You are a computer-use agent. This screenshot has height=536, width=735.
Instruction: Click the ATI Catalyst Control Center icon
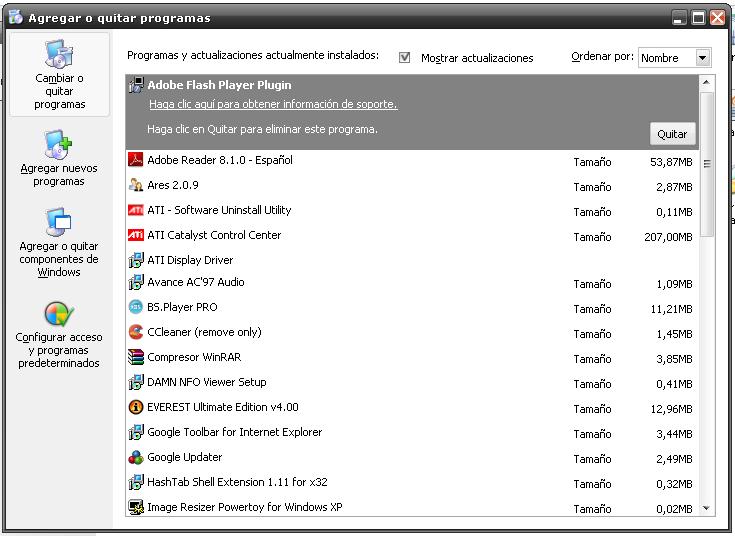[x=136, y=235]
